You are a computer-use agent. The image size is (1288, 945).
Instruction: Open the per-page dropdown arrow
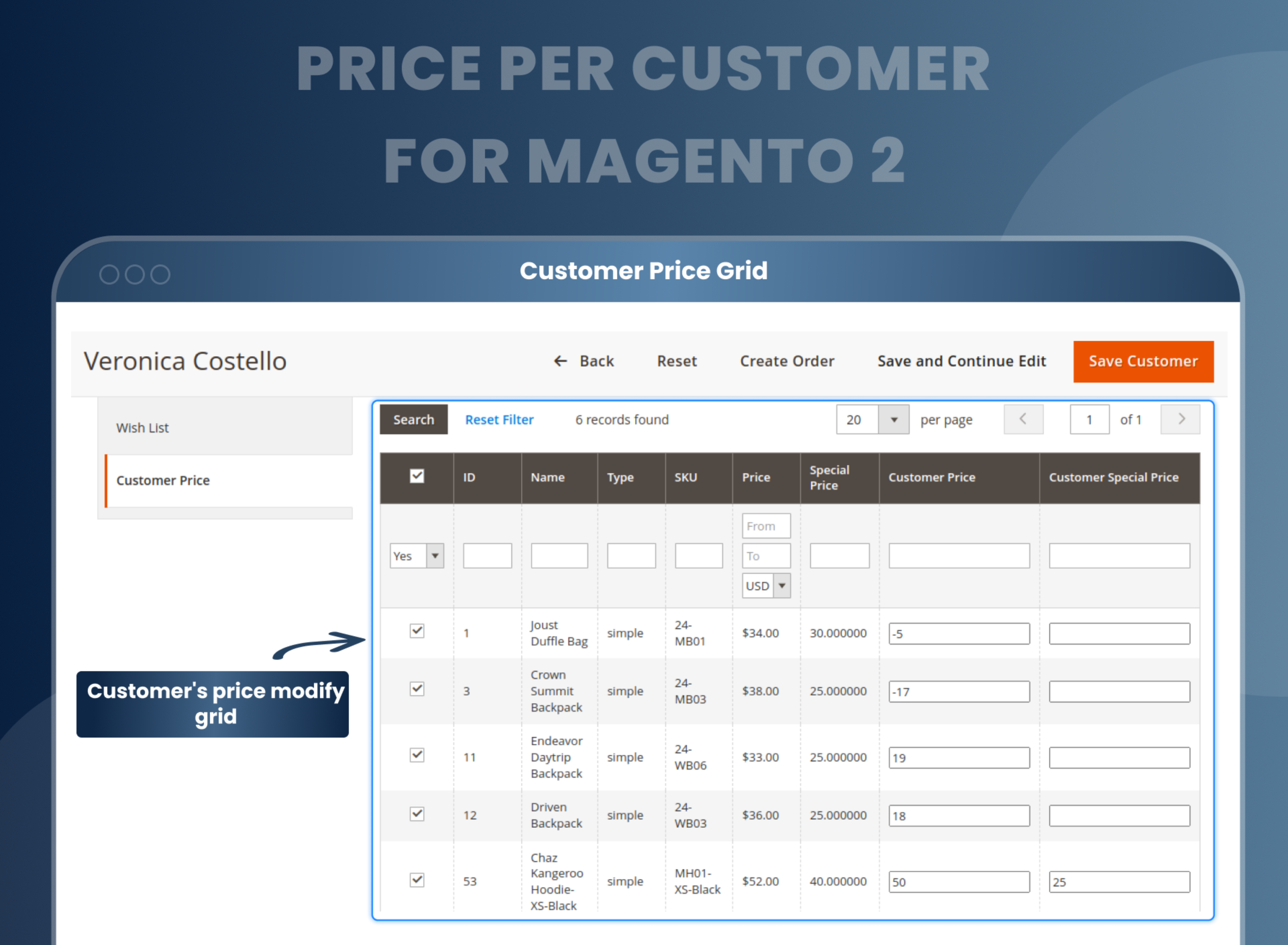click(894, 419)
